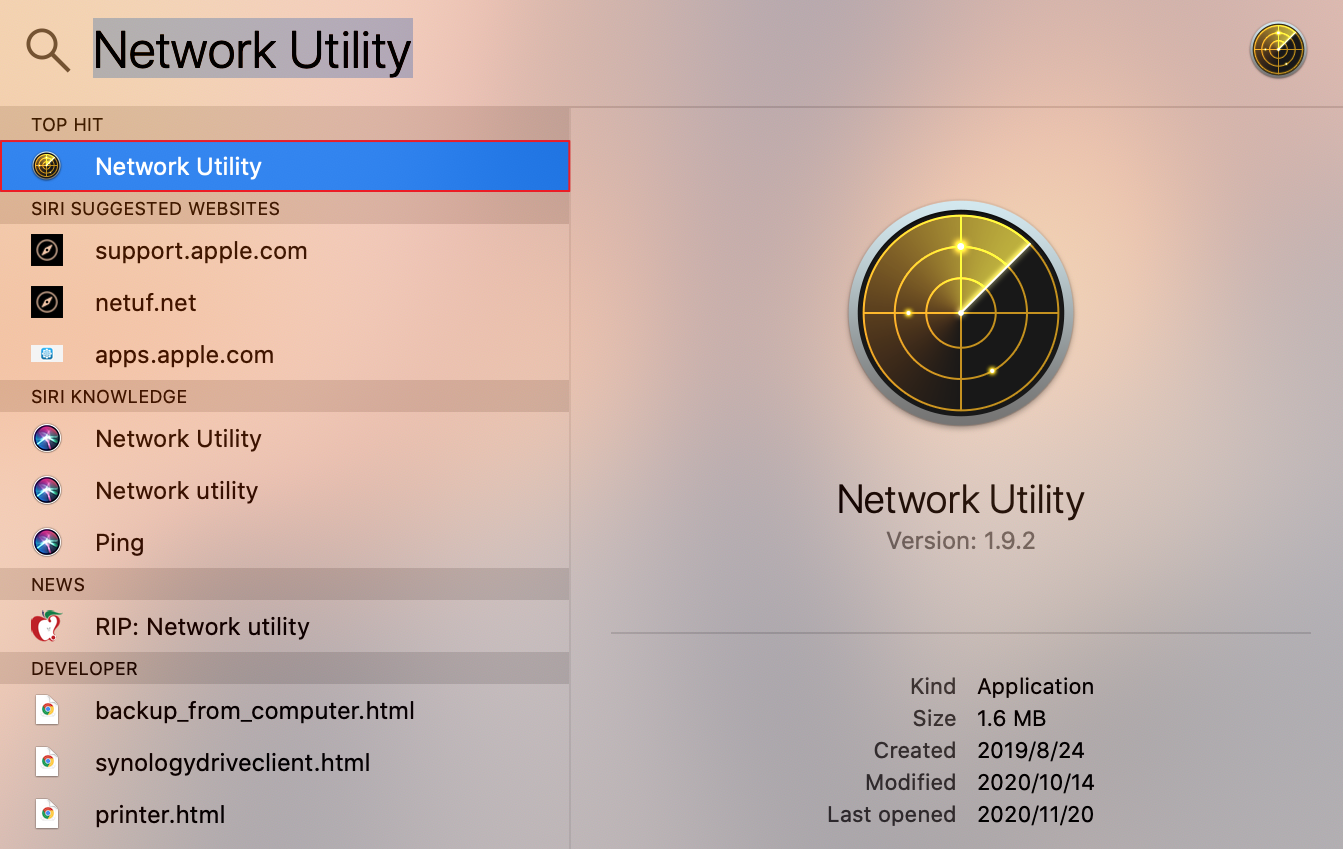Click the Kind value Application

(x=1035, y=686)
